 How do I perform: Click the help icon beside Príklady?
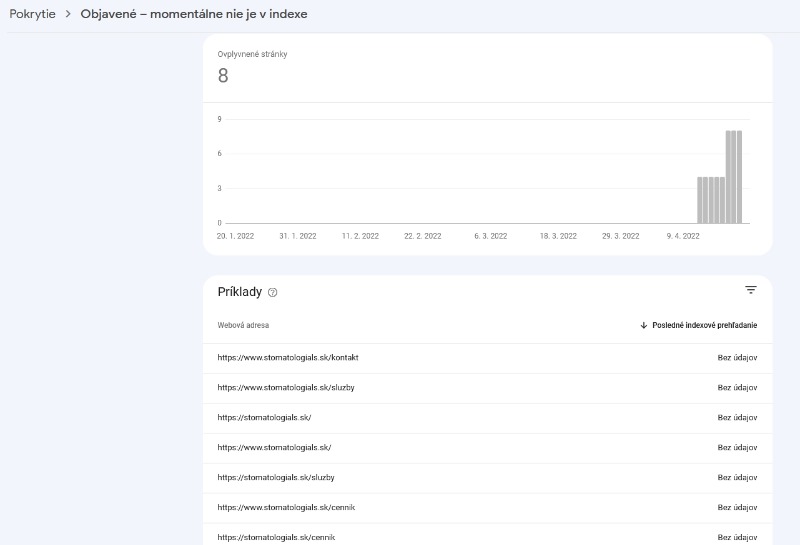(x=273, y=293)
